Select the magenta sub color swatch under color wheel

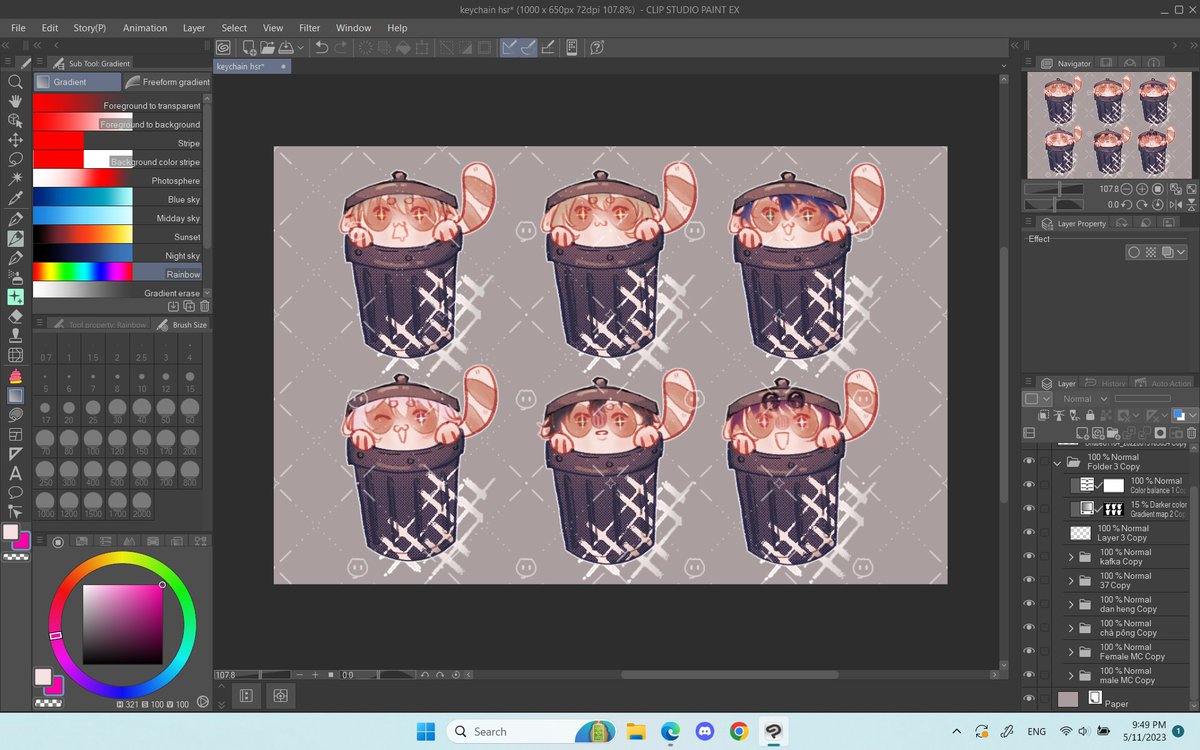tap(54, 685)
